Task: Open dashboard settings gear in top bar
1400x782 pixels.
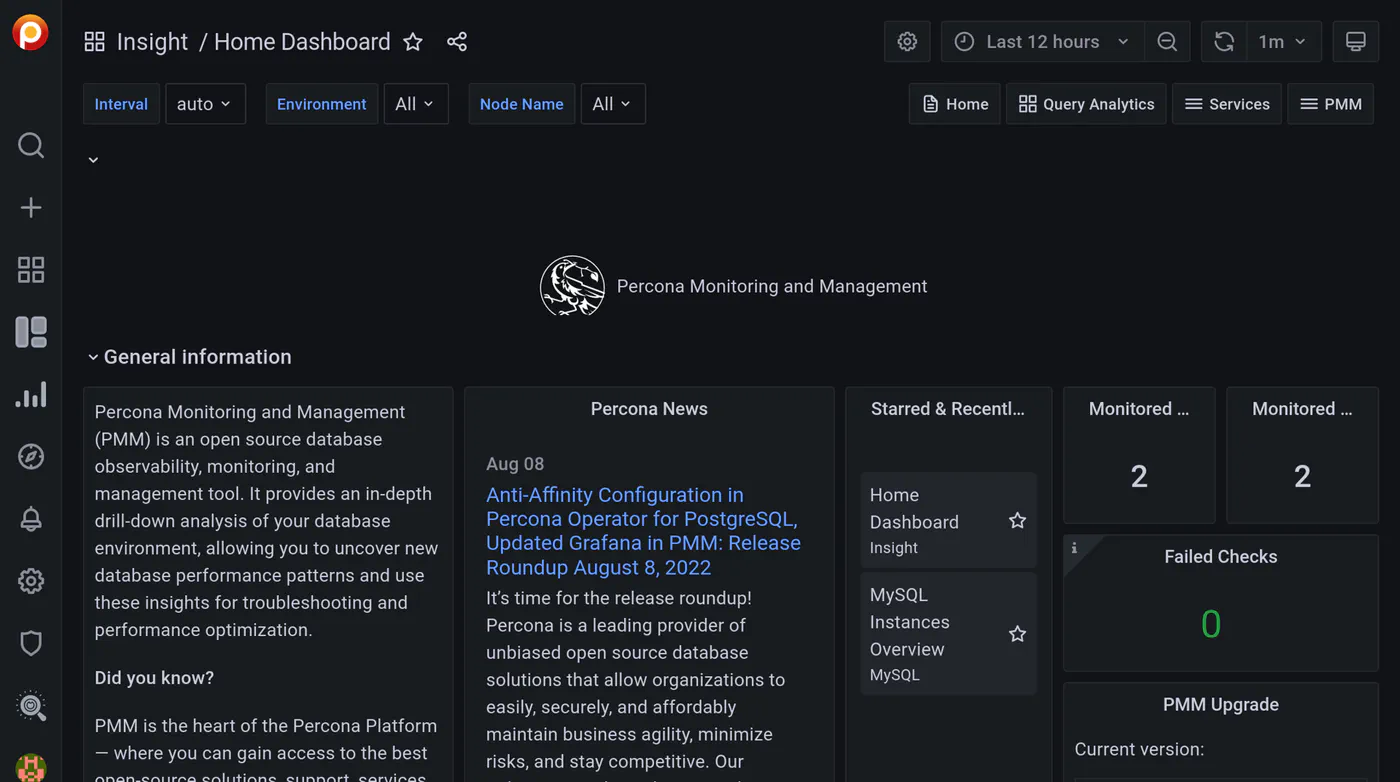Action: pyautogui.click(x=907, y=42)
